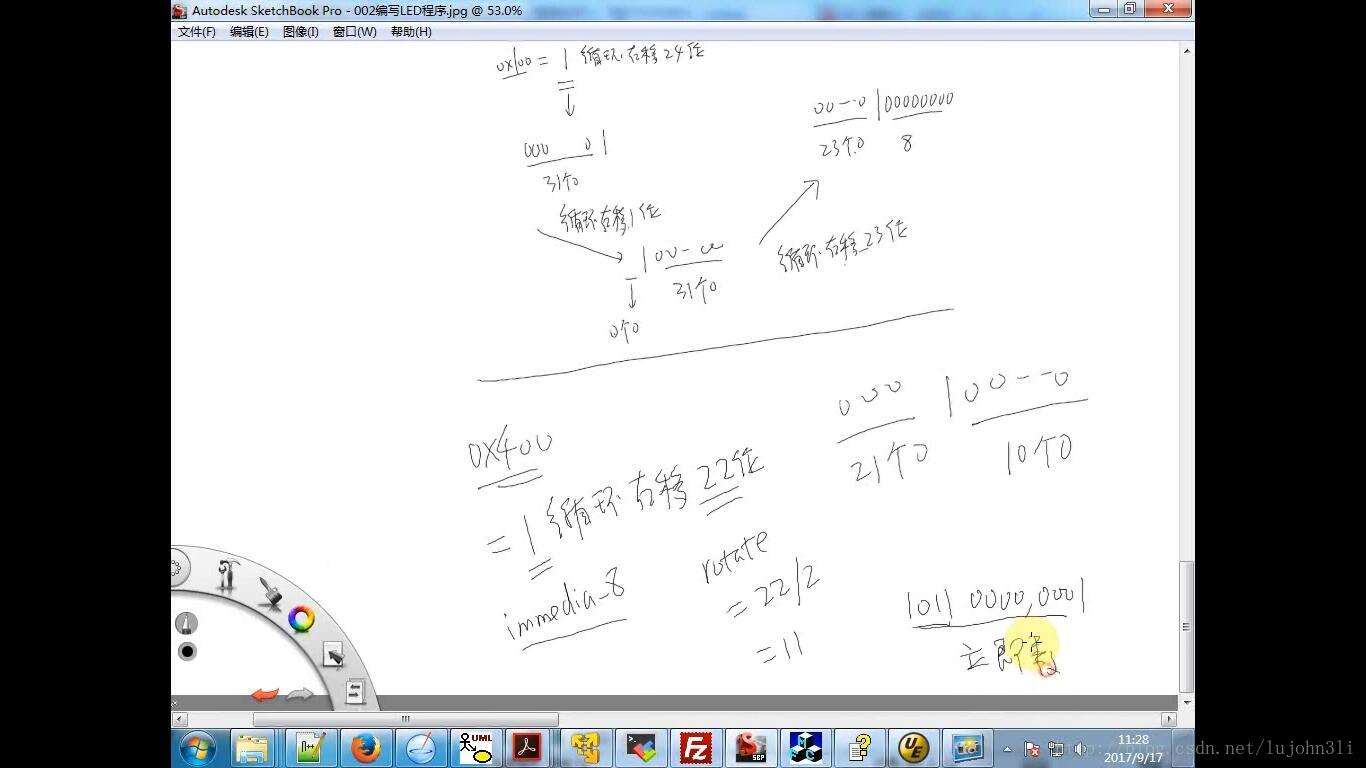Click the black current color swatch

coord(187,652)
